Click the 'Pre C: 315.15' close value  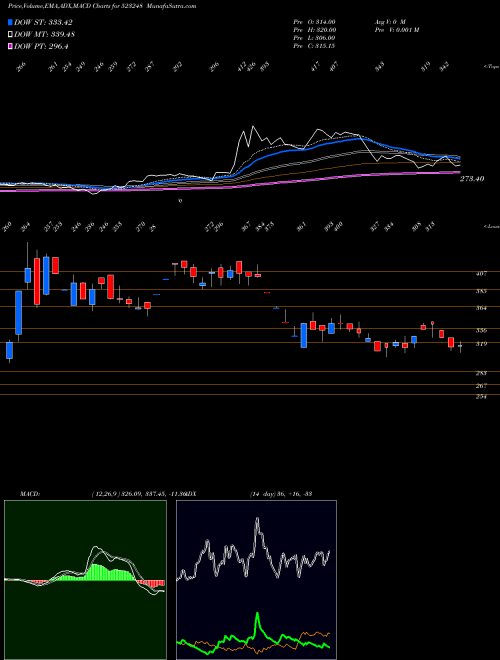[314, 46]
